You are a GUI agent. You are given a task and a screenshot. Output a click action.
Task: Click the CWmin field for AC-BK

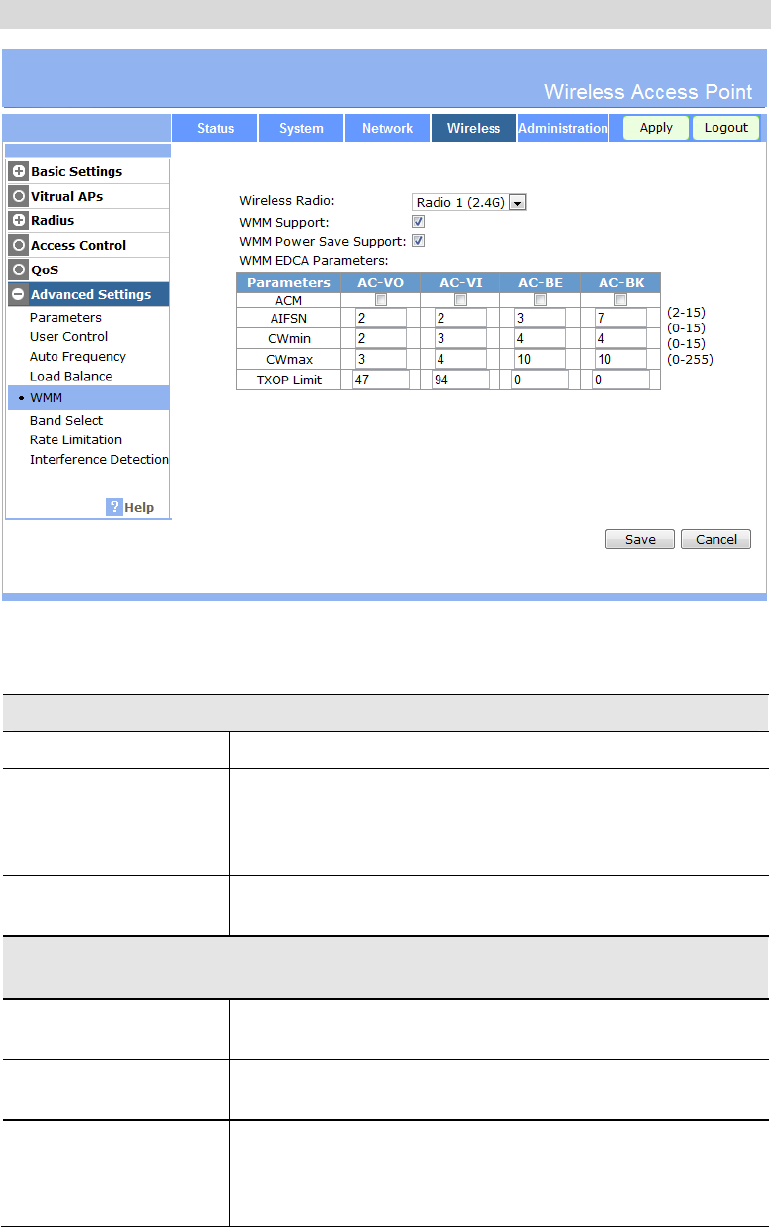pos(620,338)
